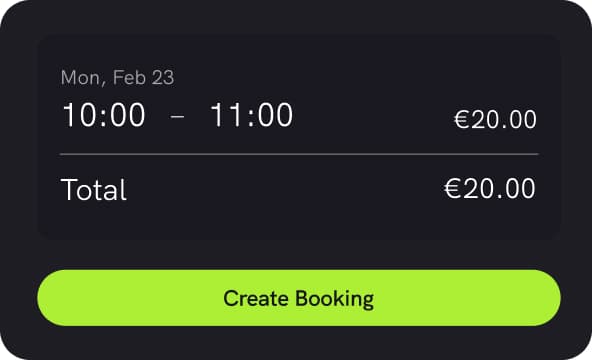592x360 pixels.
Task: Click the euro sign in the slot price
Action: click(462, 120)
